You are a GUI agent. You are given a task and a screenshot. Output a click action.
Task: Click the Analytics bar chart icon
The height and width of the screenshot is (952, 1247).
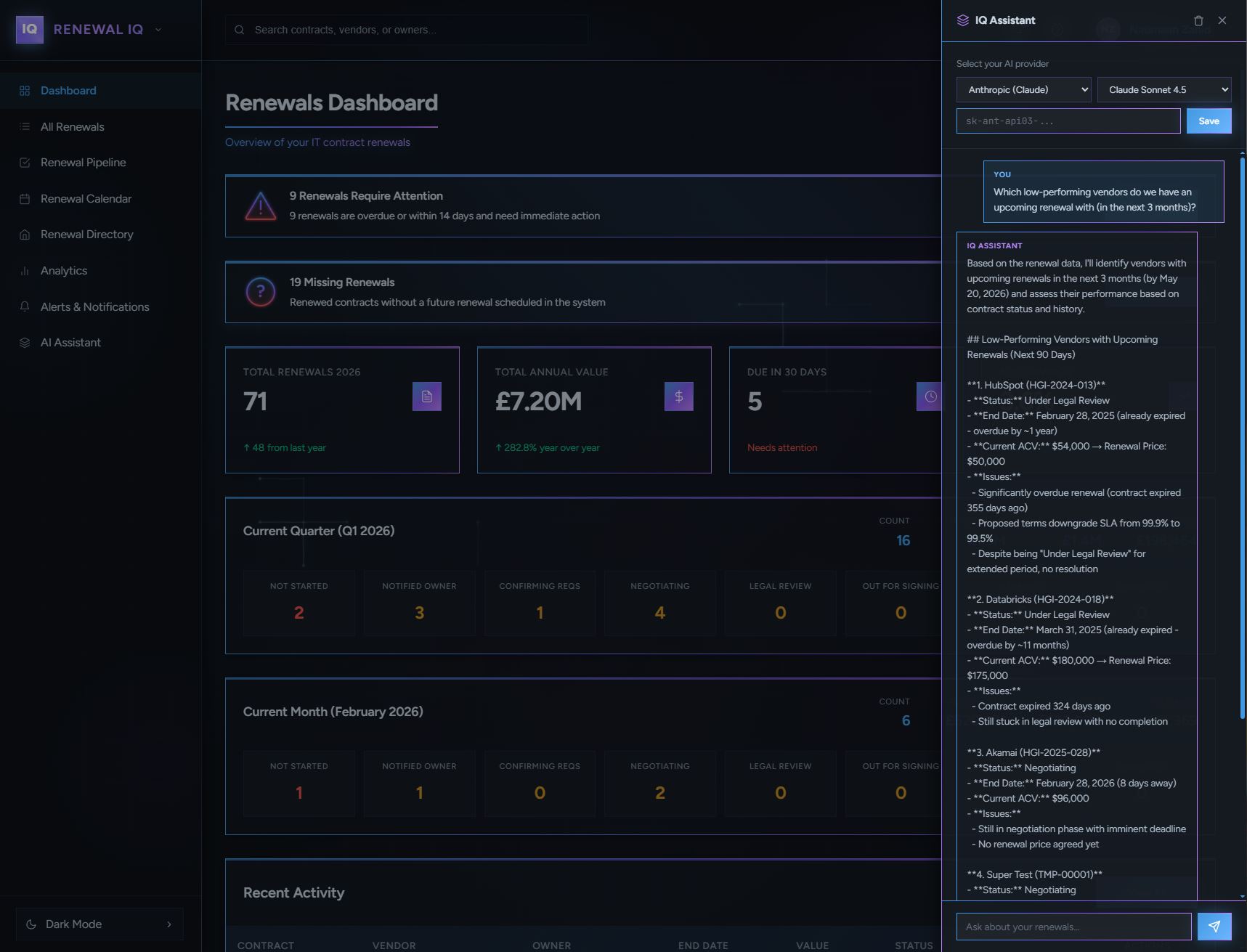(x=25, y=271)
